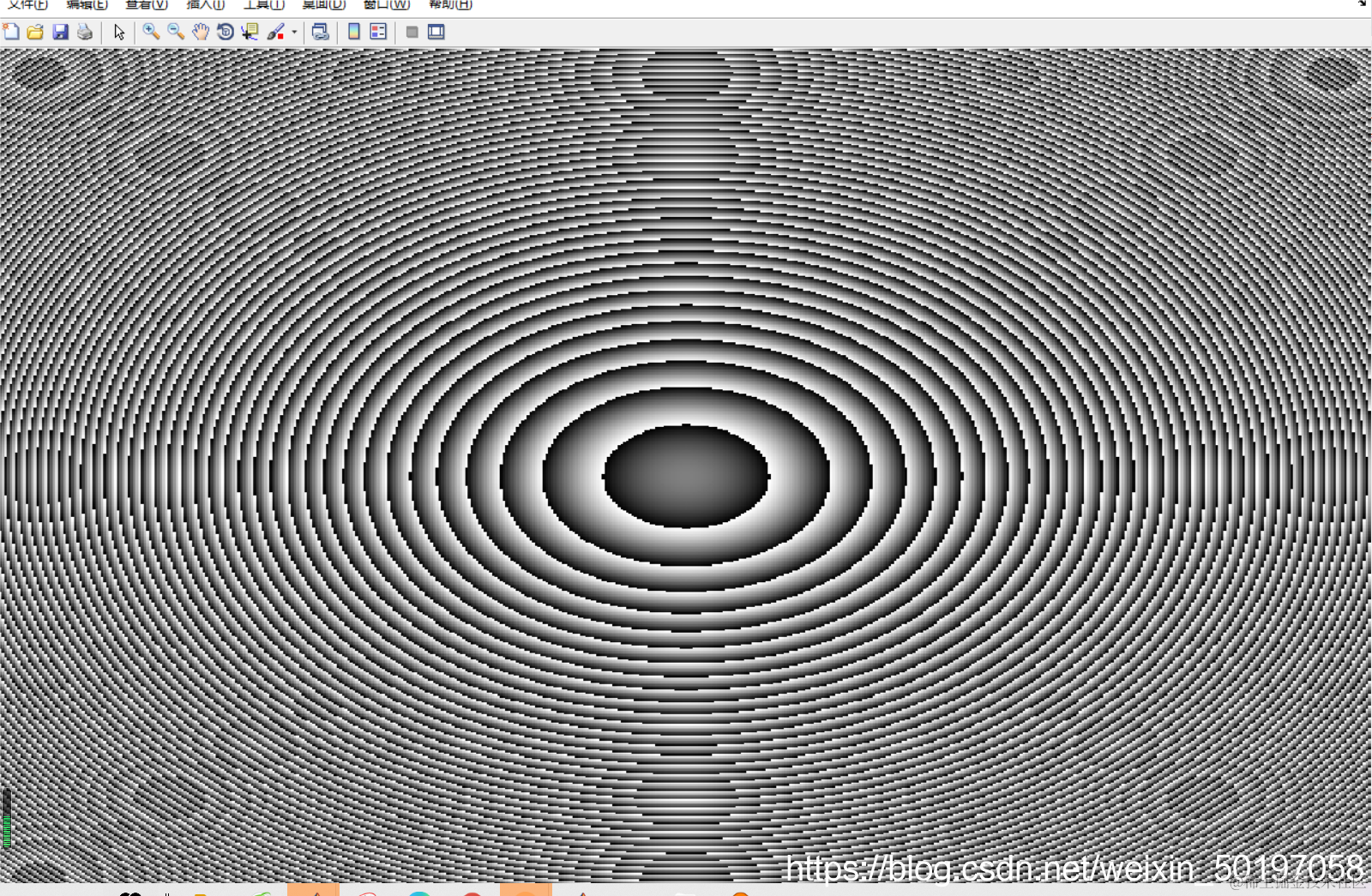Viewport: 1372px width, 896px height.
Task: Activate the Zoom Out magnifier tool
Action: click(x=176, y=32)
